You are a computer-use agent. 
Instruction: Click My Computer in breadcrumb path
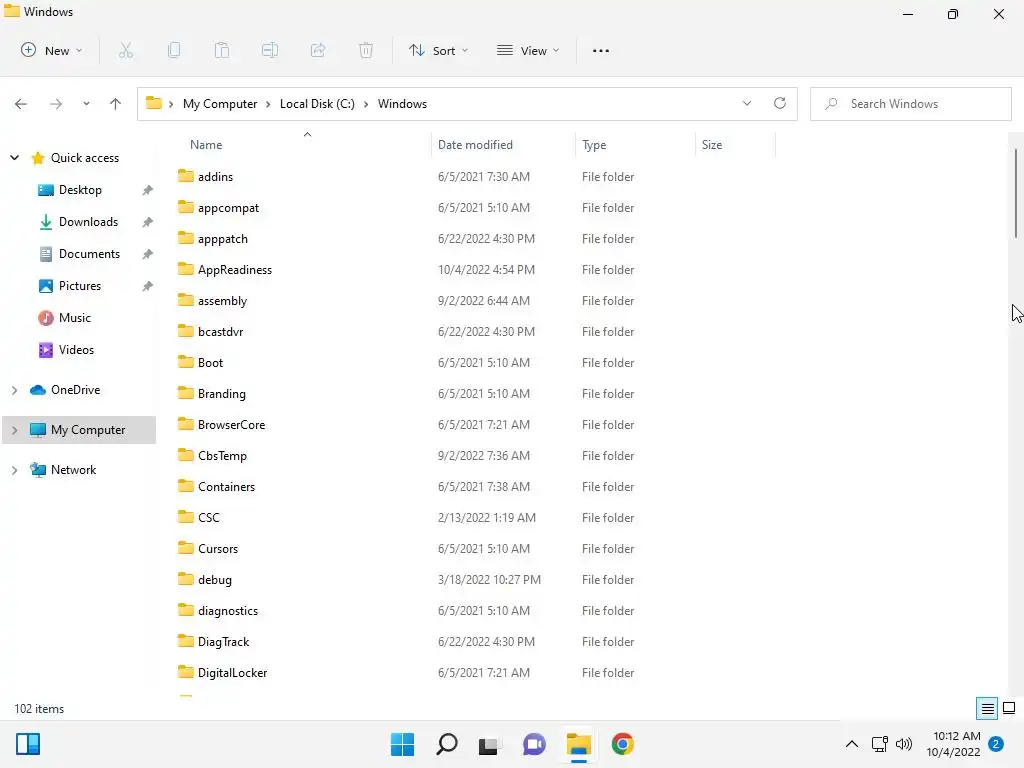[x=220, y=104]
